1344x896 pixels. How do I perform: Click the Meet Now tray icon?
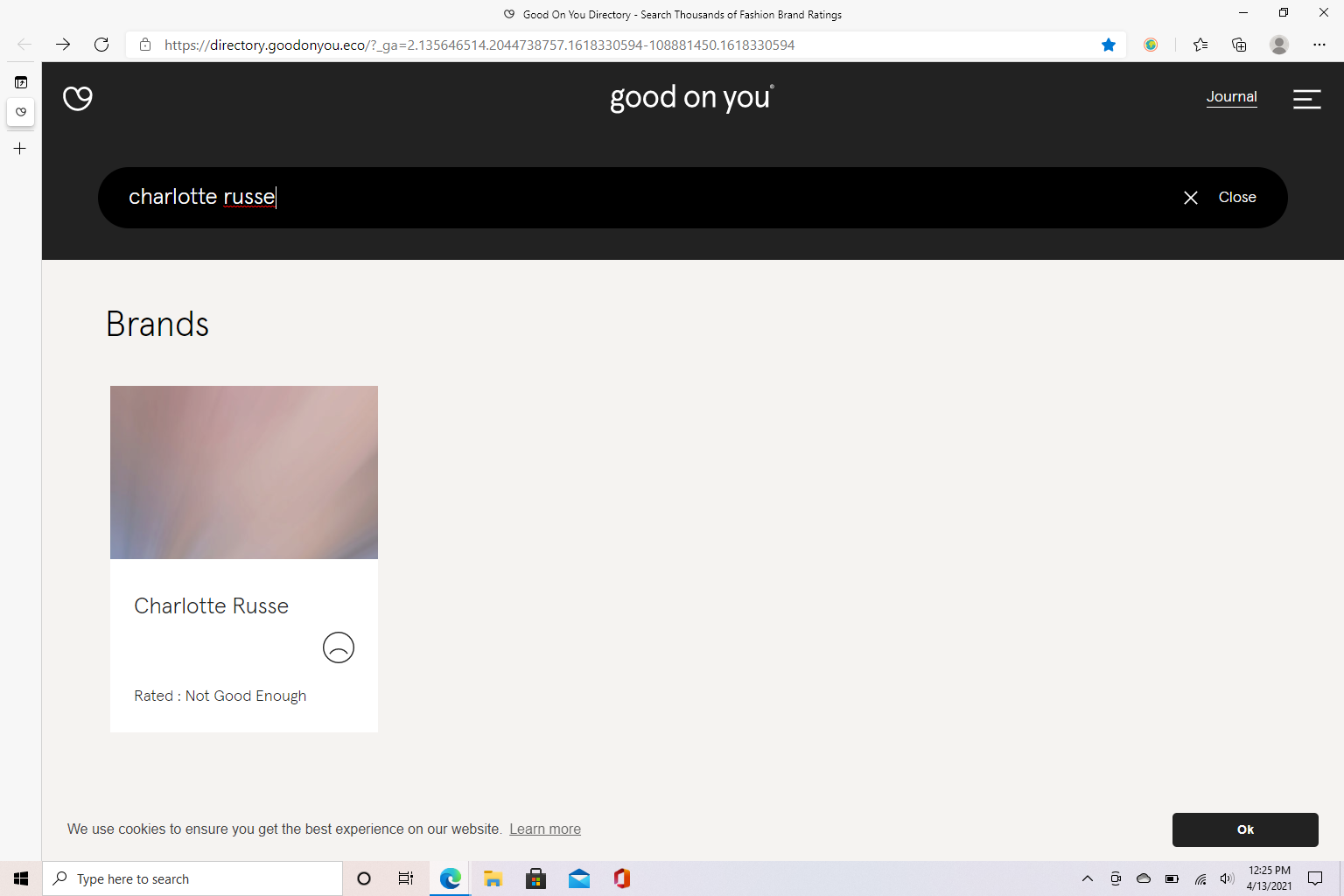[1116, 878]
